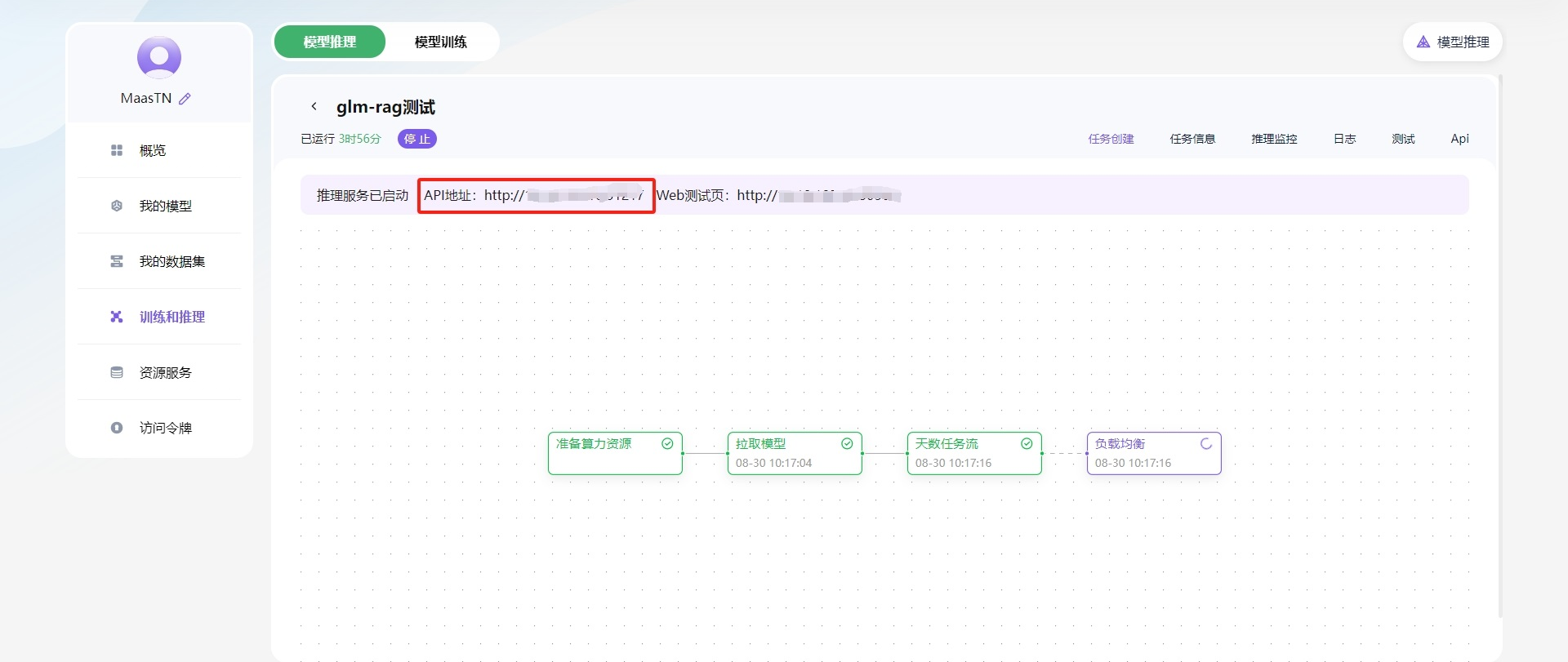1568x662 pixels.
Task: Select the 准备算力资源 workflow node
Action: (615, 453)
